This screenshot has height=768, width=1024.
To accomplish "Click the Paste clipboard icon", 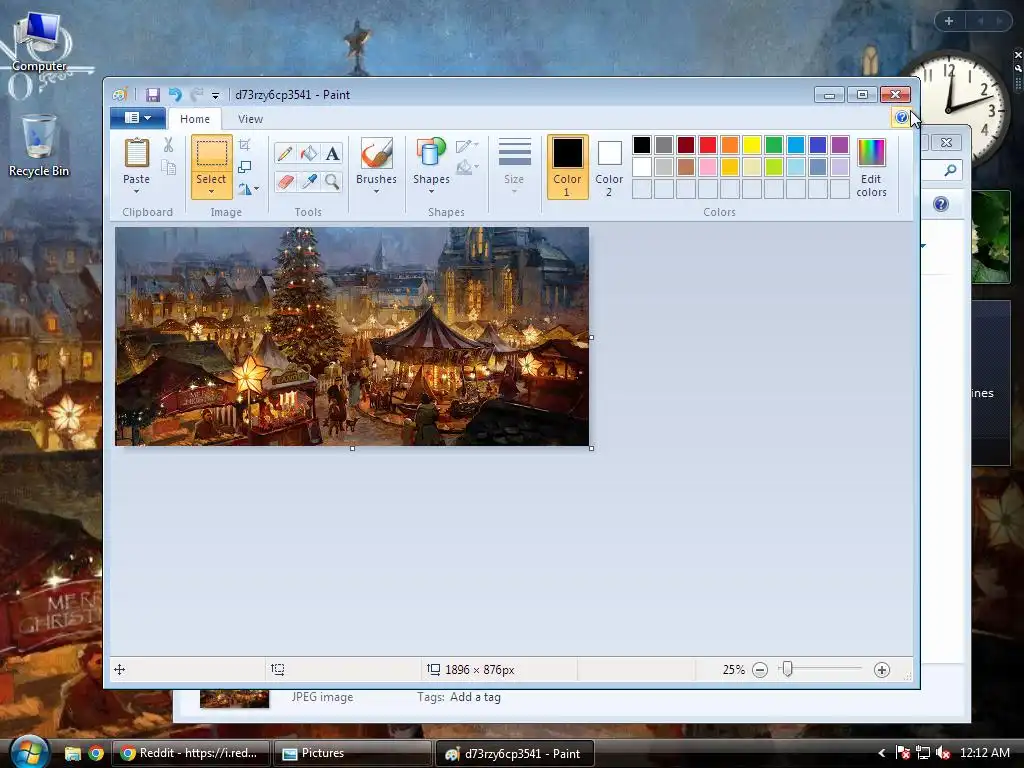I will tap(136, 153).
